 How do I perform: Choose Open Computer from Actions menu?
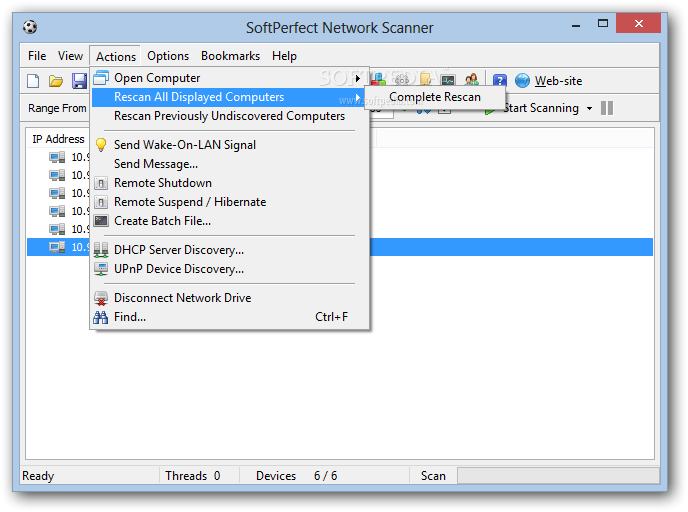click(229, 78)
